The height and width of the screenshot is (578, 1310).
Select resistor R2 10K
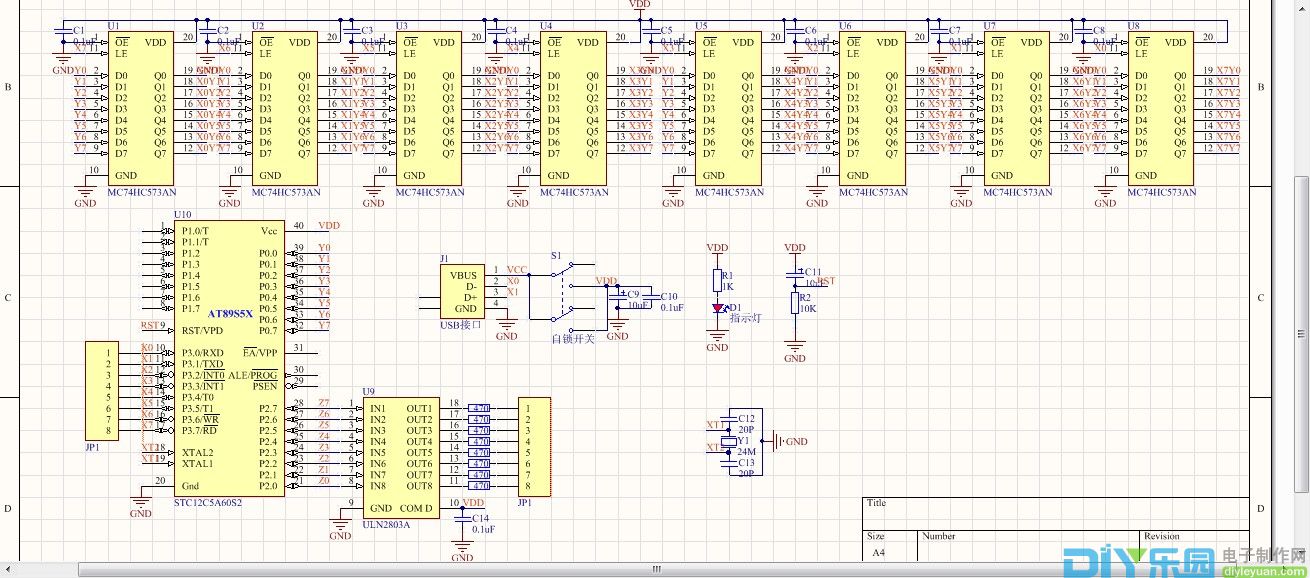pos(795,303)
